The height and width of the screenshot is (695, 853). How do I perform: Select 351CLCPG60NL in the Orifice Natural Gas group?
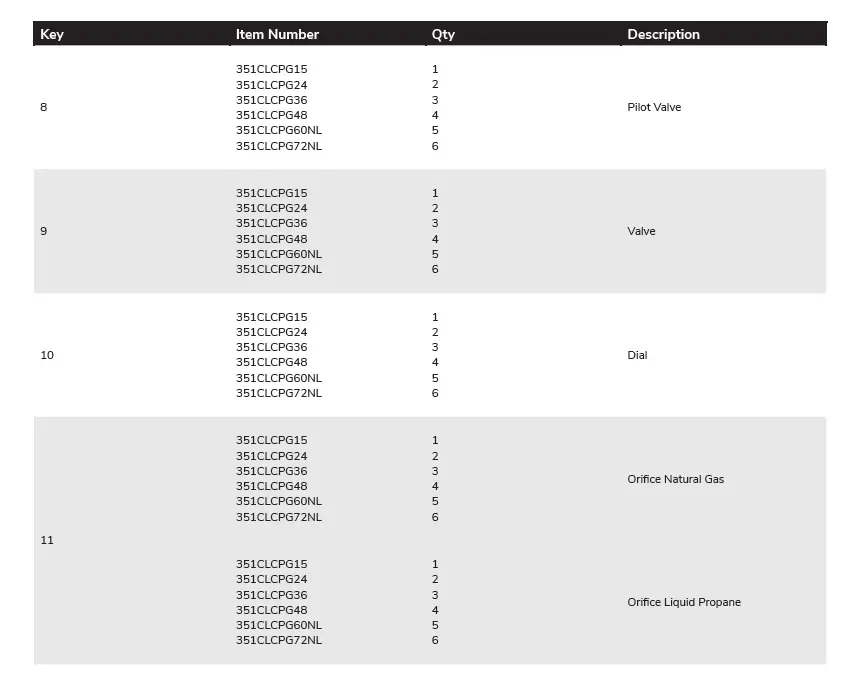[279, 501]
